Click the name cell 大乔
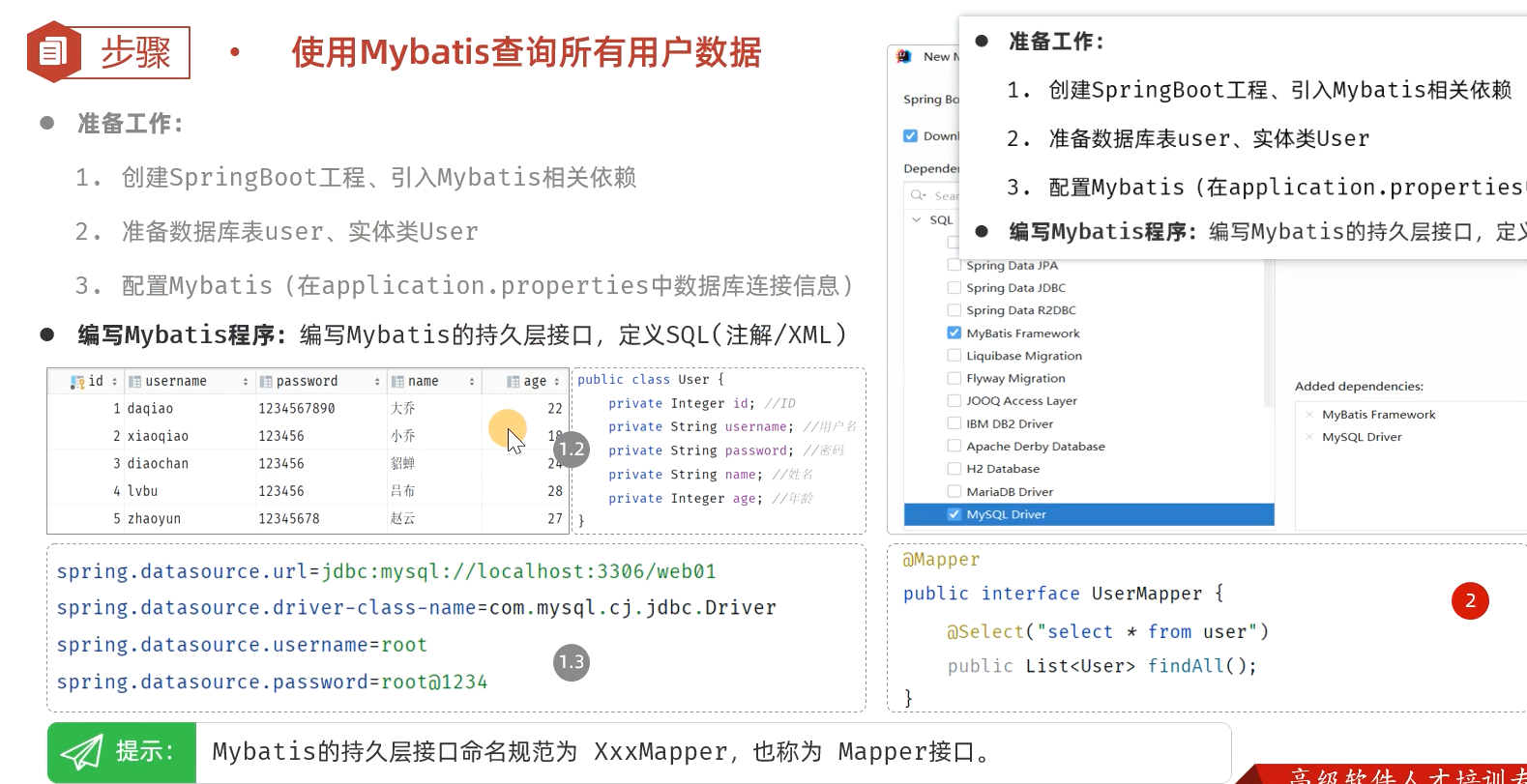This screenshot has height=784, width=1527. coord(403,409)
